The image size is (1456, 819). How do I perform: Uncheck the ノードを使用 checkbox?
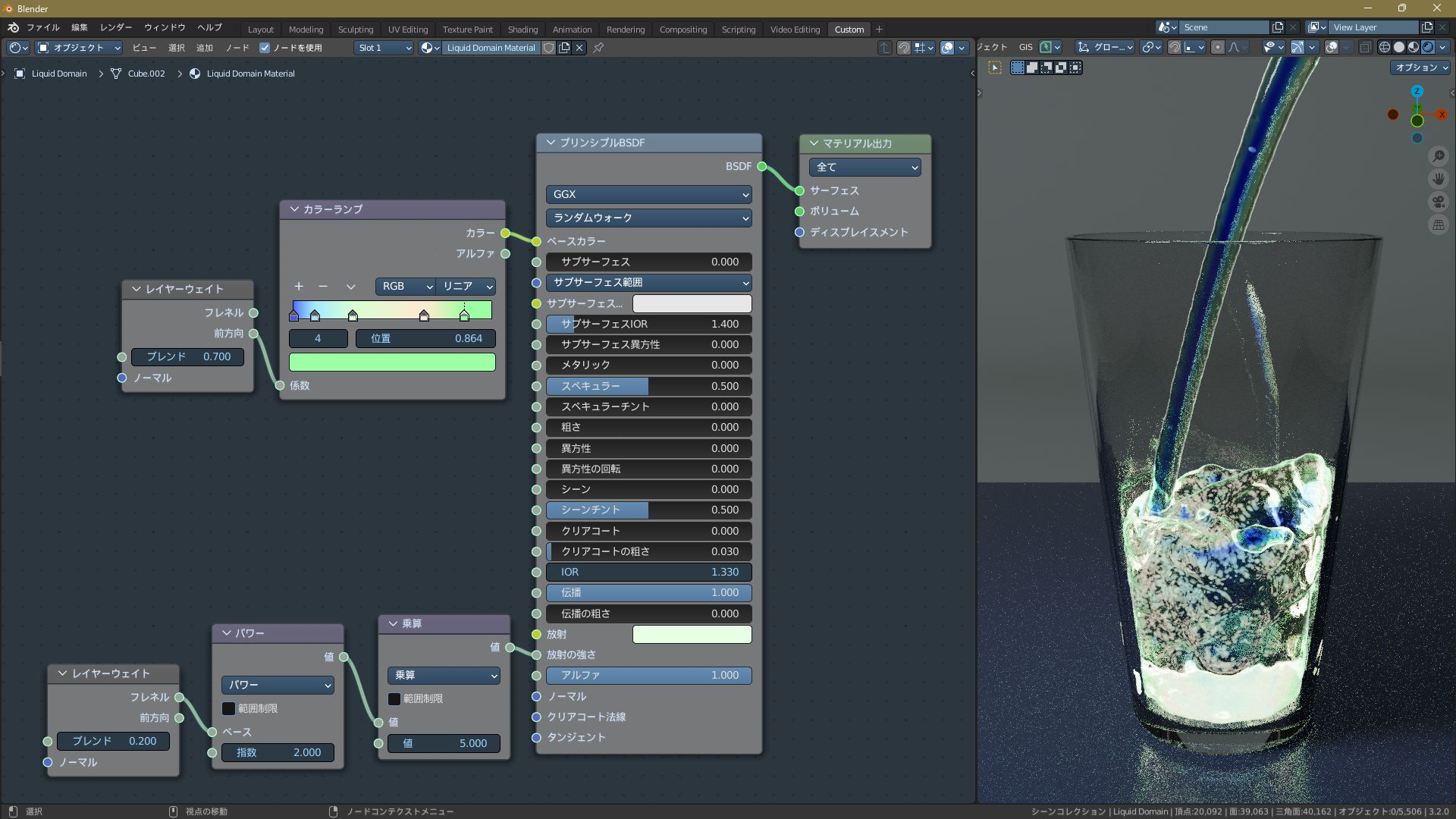click(x=265, y=48)
